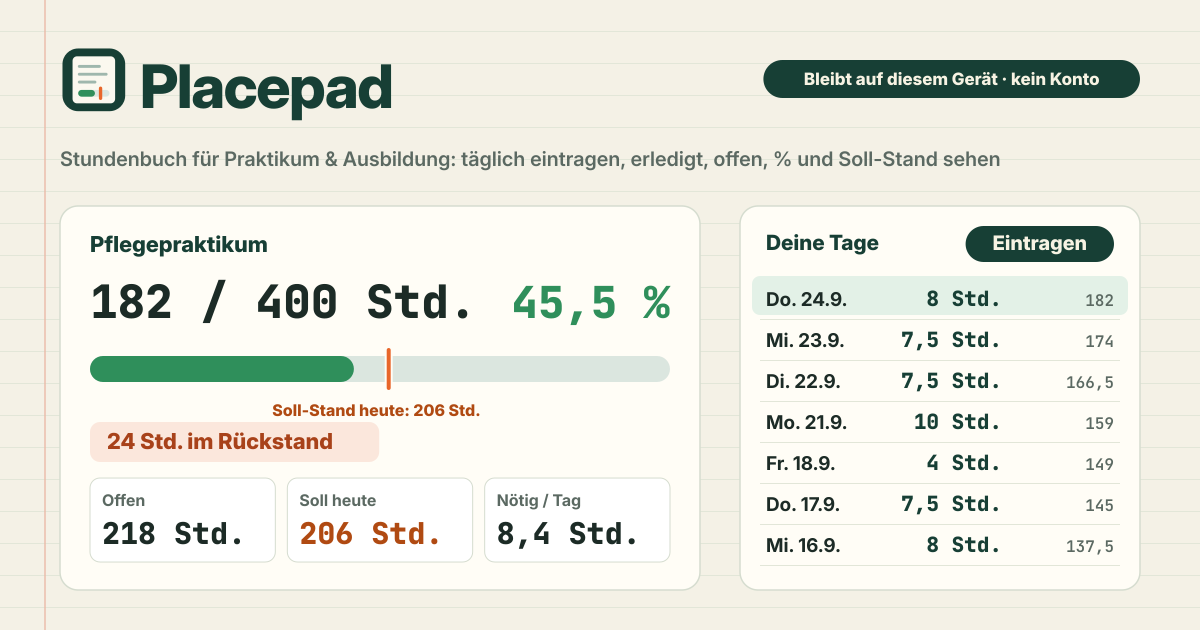Viewport: 1200px width, 630px height.
Task: Click the 'Deine Tage' panel title
Action: click(822, 243)
